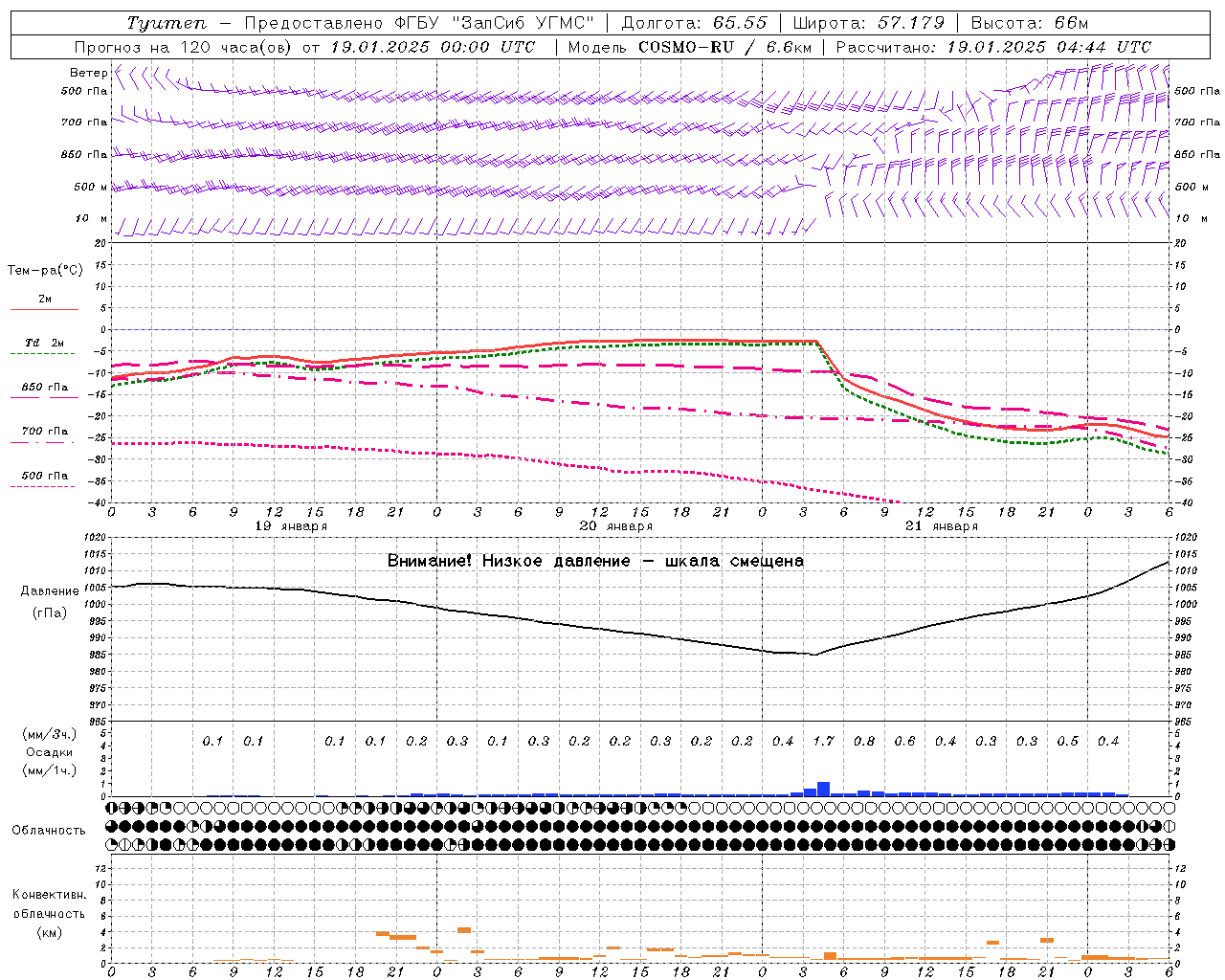1225x980 pixels.
Task: Click the provider text ФГБУ "ЗапСиб УГМС"
Action: point(495,23)
